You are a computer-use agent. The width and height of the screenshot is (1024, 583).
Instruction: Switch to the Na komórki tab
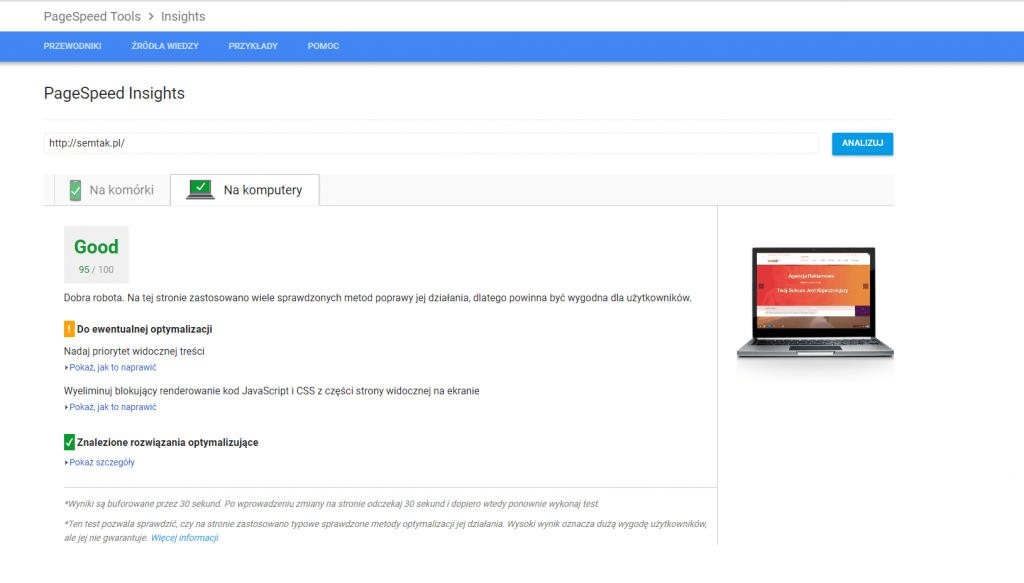pyautogui.click(x=112, y=190)
